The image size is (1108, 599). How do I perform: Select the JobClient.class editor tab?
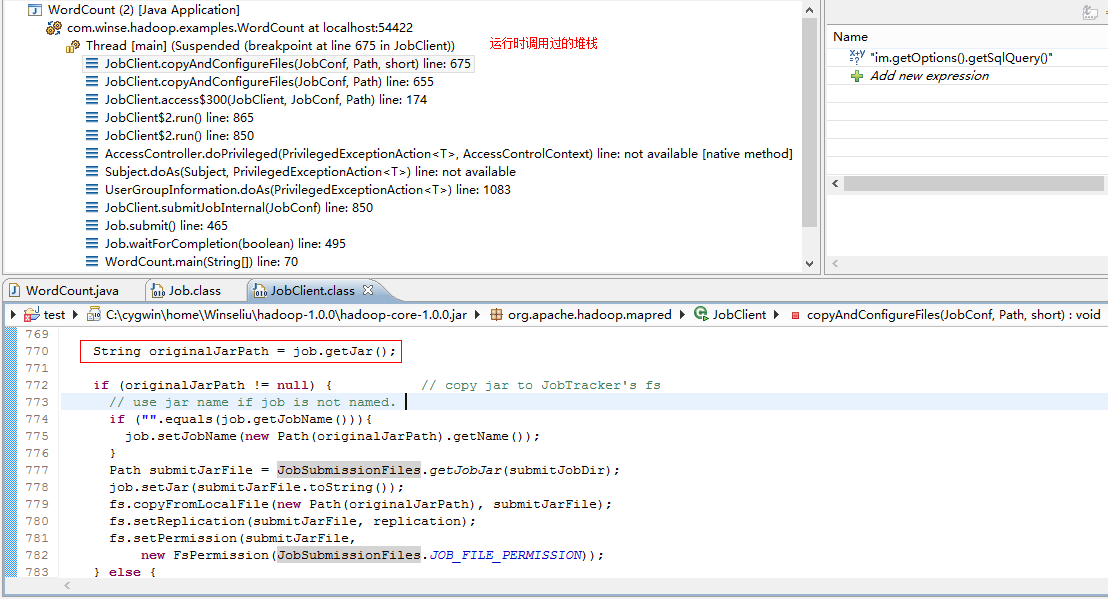click(312, 291)
